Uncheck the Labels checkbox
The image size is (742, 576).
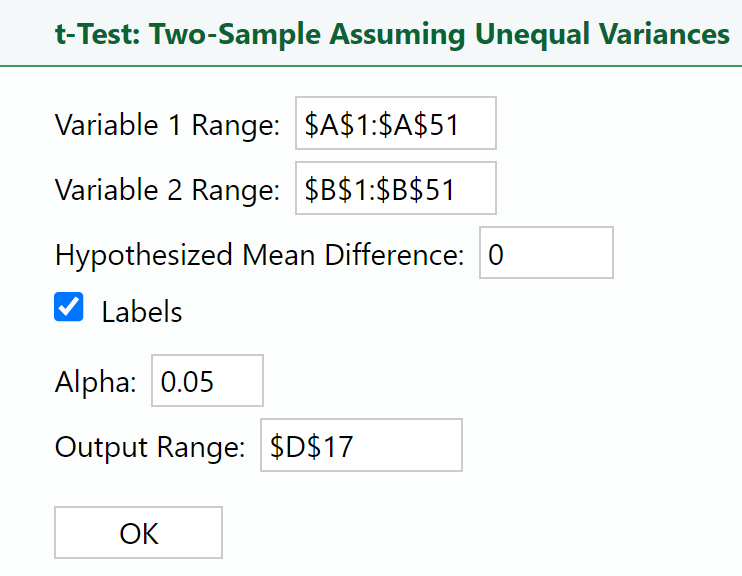pos(69,309)
